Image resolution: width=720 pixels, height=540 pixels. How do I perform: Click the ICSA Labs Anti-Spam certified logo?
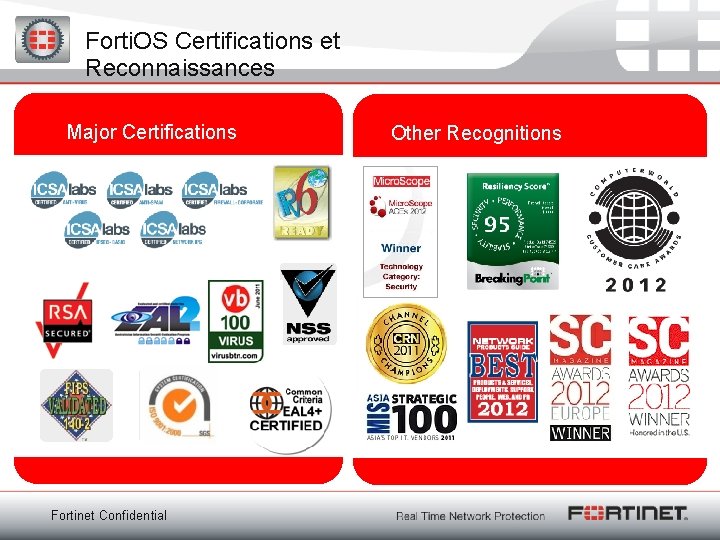(x=140, y=190)
